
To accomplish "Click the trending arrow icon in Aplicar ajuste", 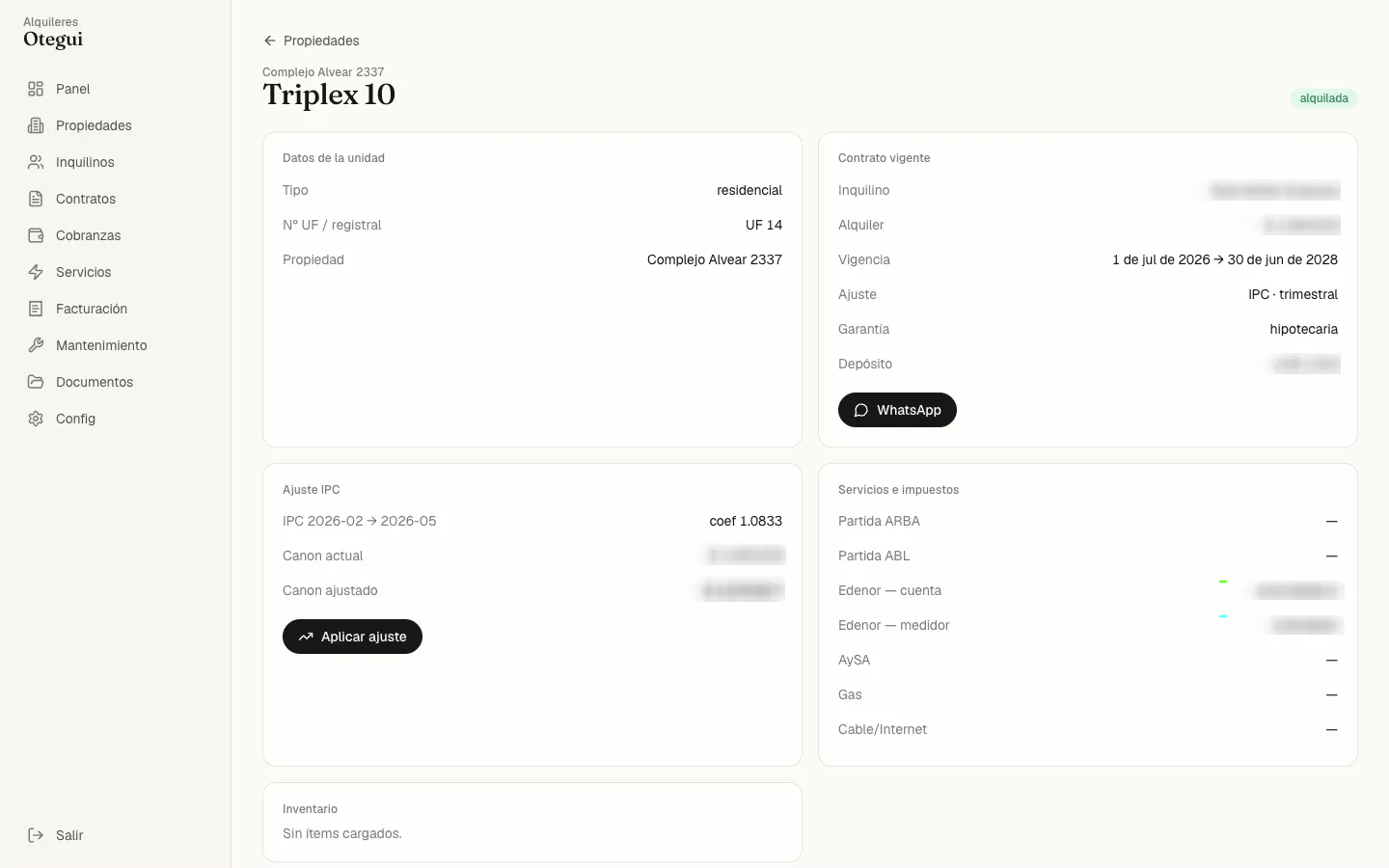I will [306, 637].
